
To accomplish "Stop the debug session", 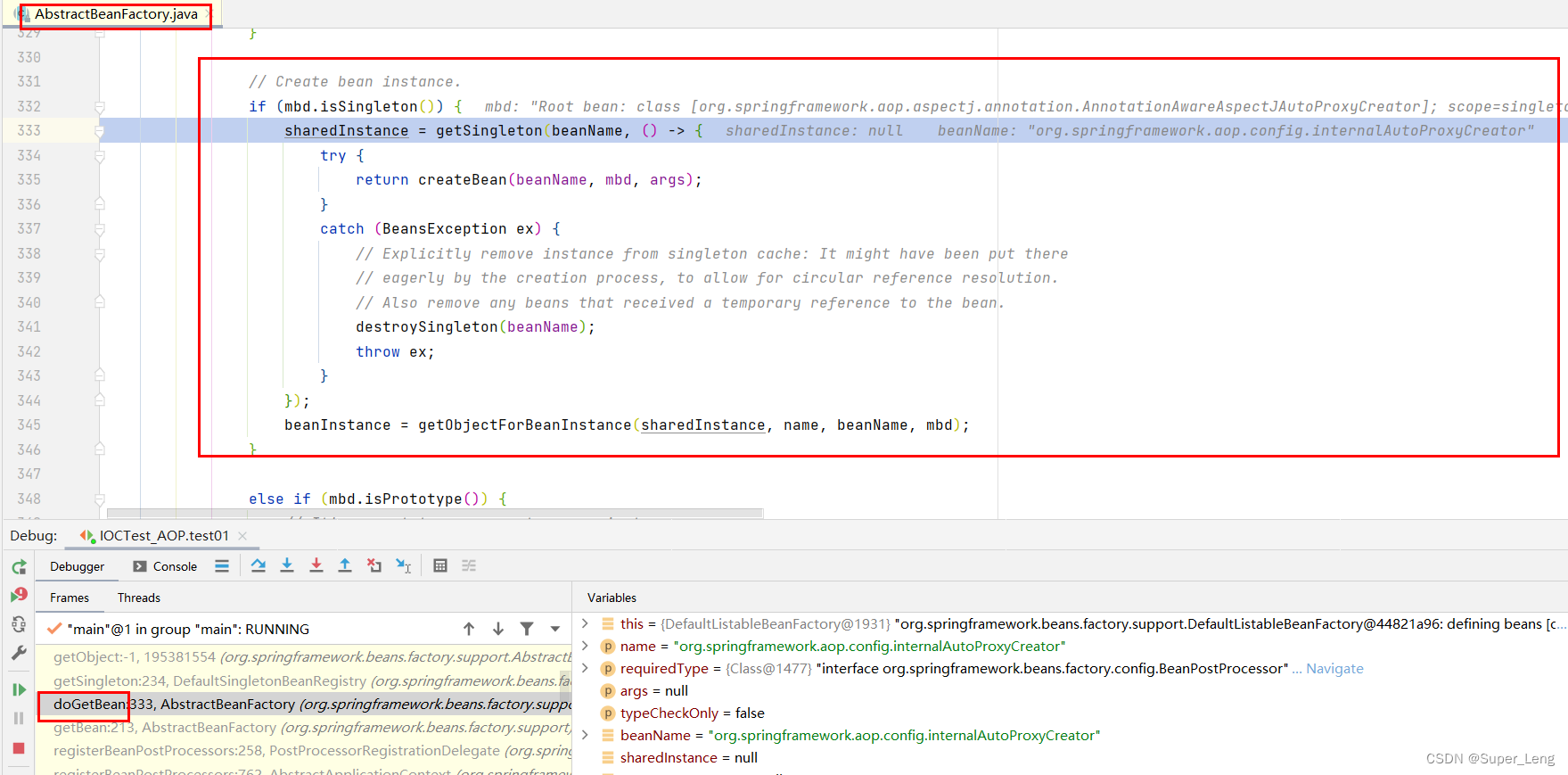I will coord(19,748).
